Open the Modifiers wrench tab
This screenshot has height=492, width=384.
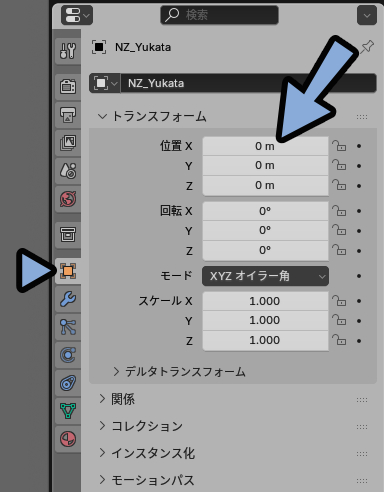click(68, 299)
